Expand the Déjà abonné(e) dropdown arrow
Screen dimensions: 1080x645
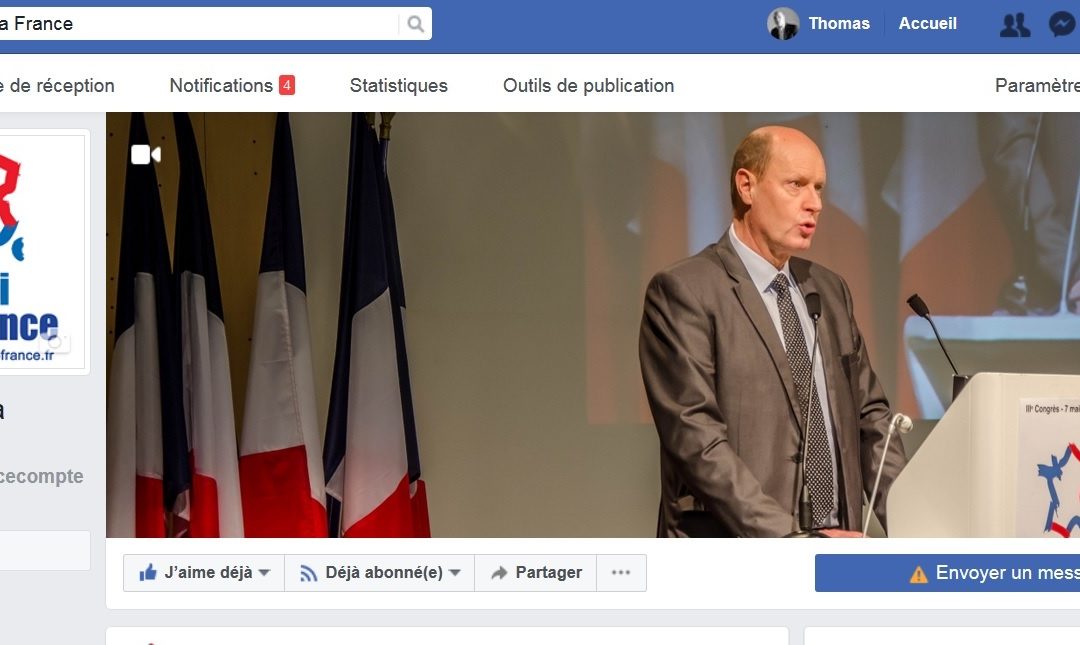point(455,573)
